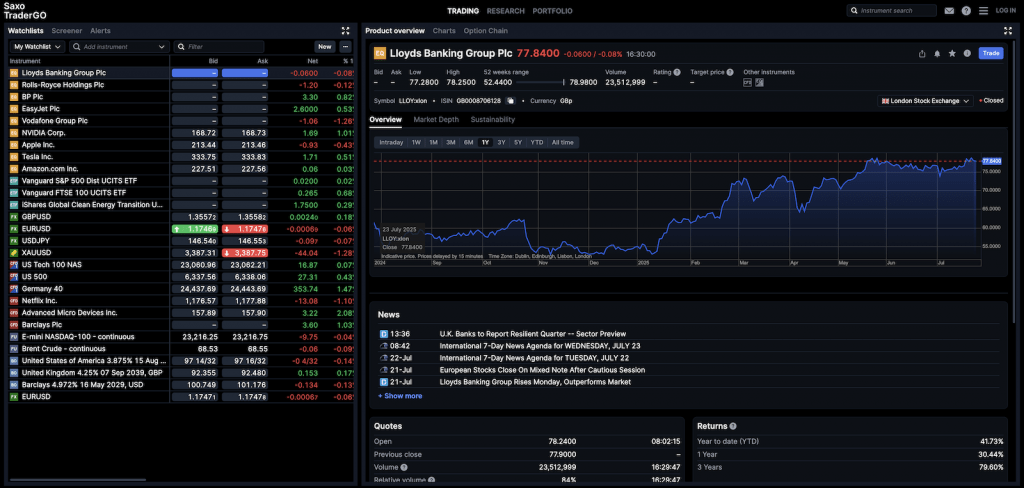Open the Add instrument dropdown

point(120,46)
